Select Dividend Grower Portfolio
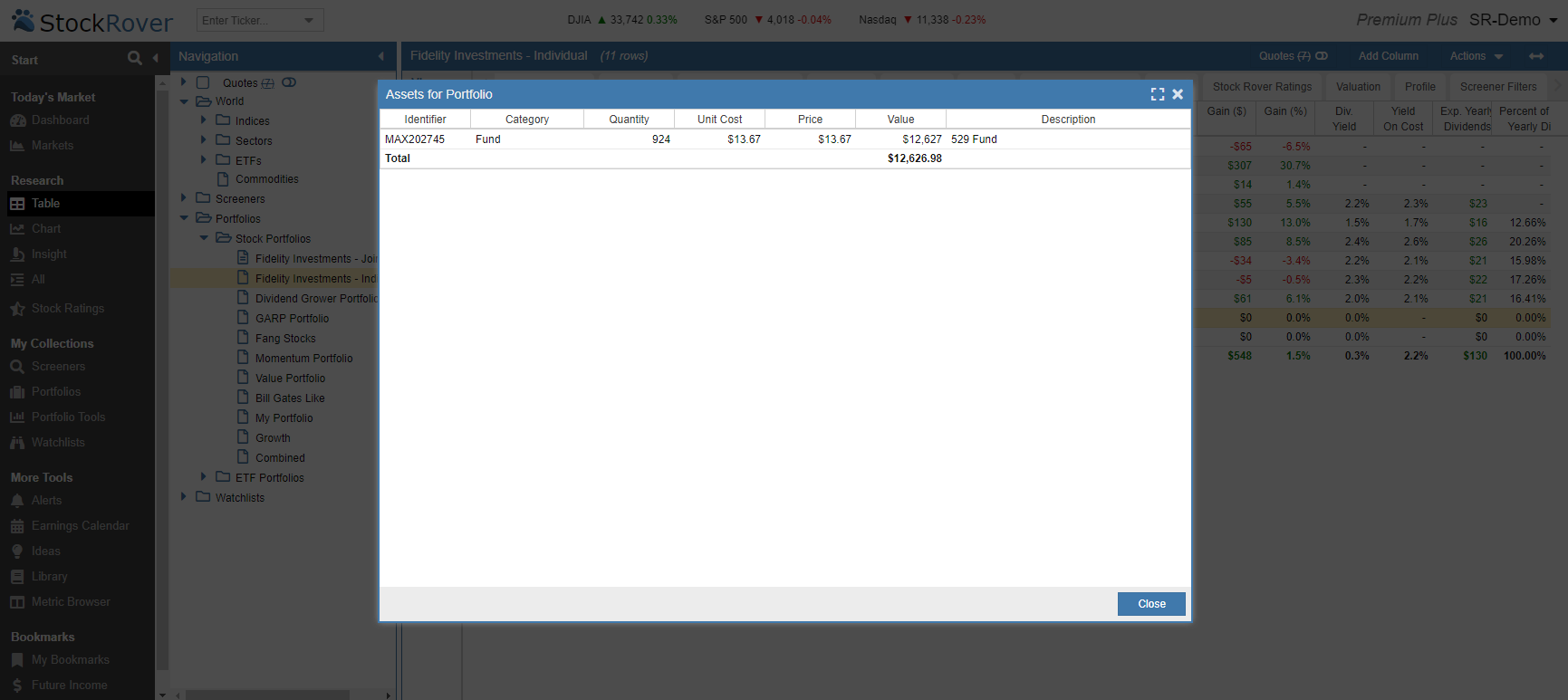The image size is (1568, 700). pyautogui.click(x=316, y=299)
